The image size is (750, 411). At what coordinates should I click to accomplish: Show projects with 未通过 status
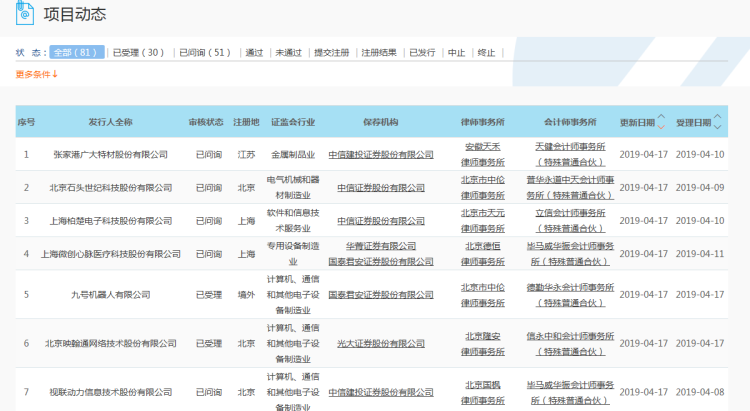(x=288, y=52)
